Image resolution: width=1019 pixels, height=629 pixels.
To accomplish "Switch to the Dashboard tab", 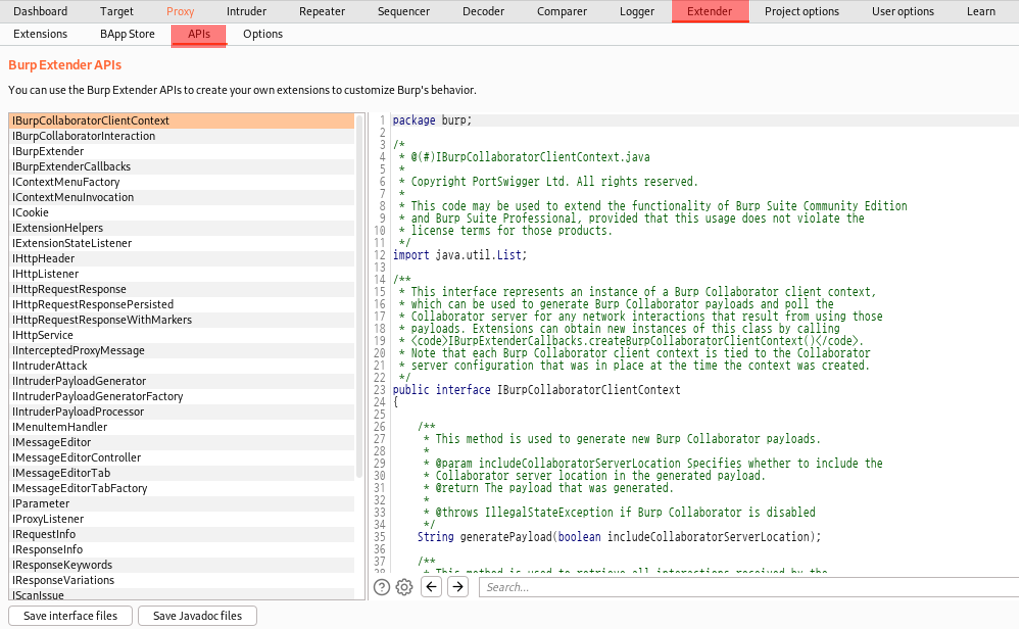I will (40, 11).
